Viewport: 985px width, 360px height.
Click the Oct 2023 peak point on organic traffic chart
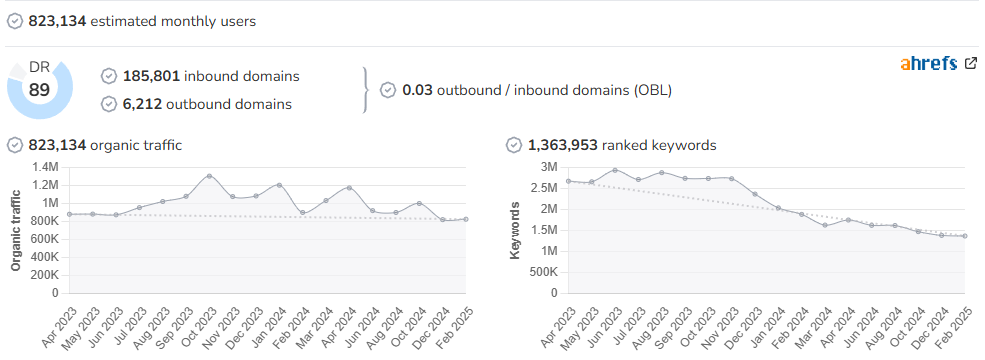pos(209,176)
